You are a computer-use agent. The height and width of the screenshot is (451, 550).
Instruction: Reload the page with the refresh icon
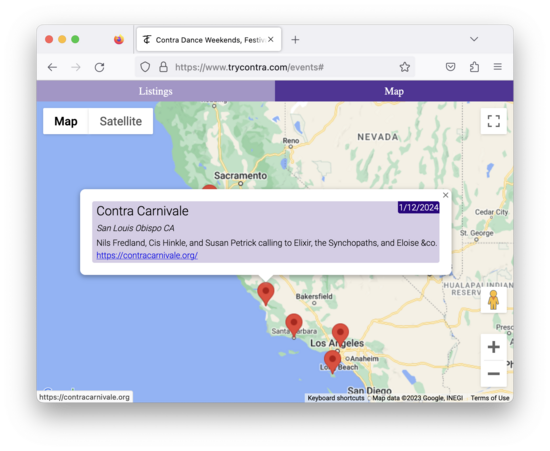point(99,67)
